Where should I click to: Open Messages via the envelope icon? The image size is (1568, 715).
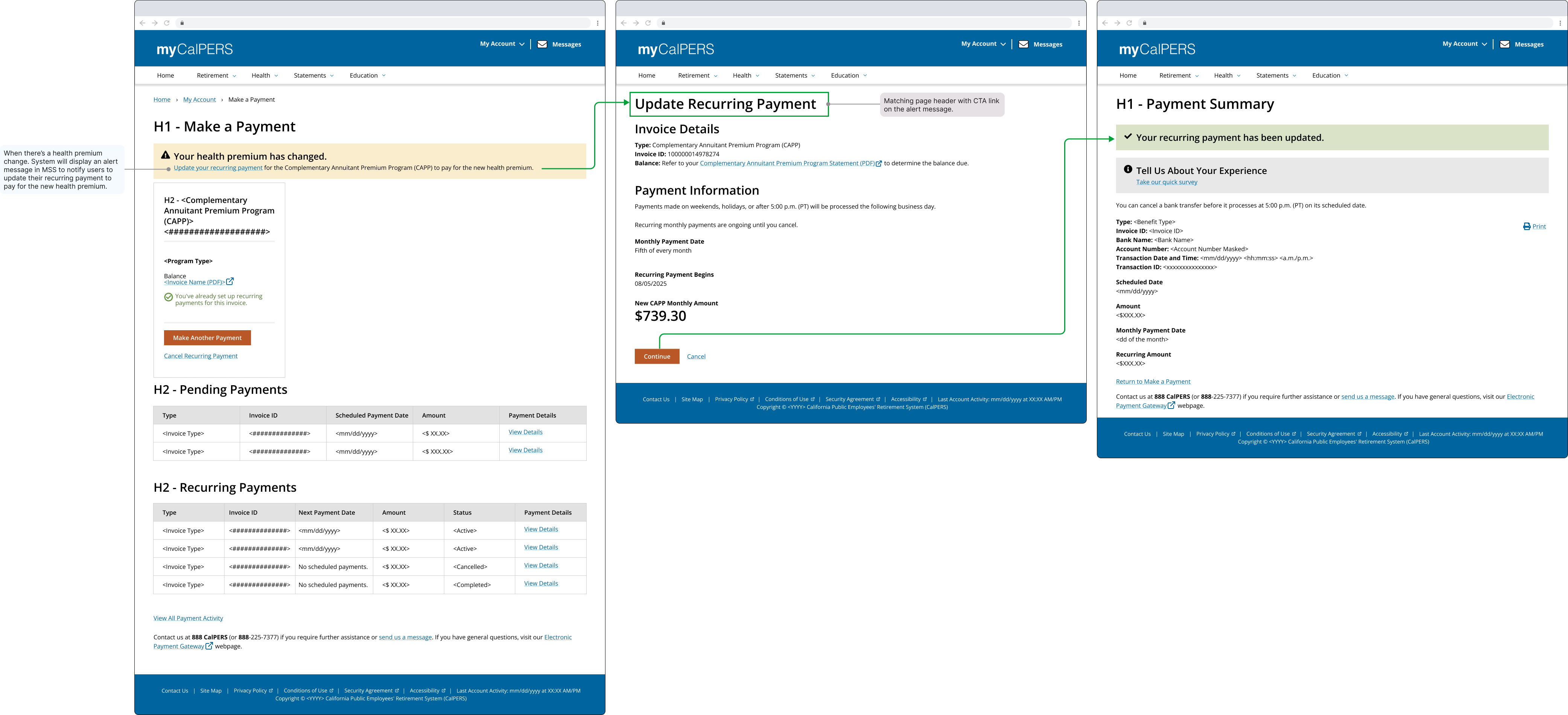click(543, 43)
